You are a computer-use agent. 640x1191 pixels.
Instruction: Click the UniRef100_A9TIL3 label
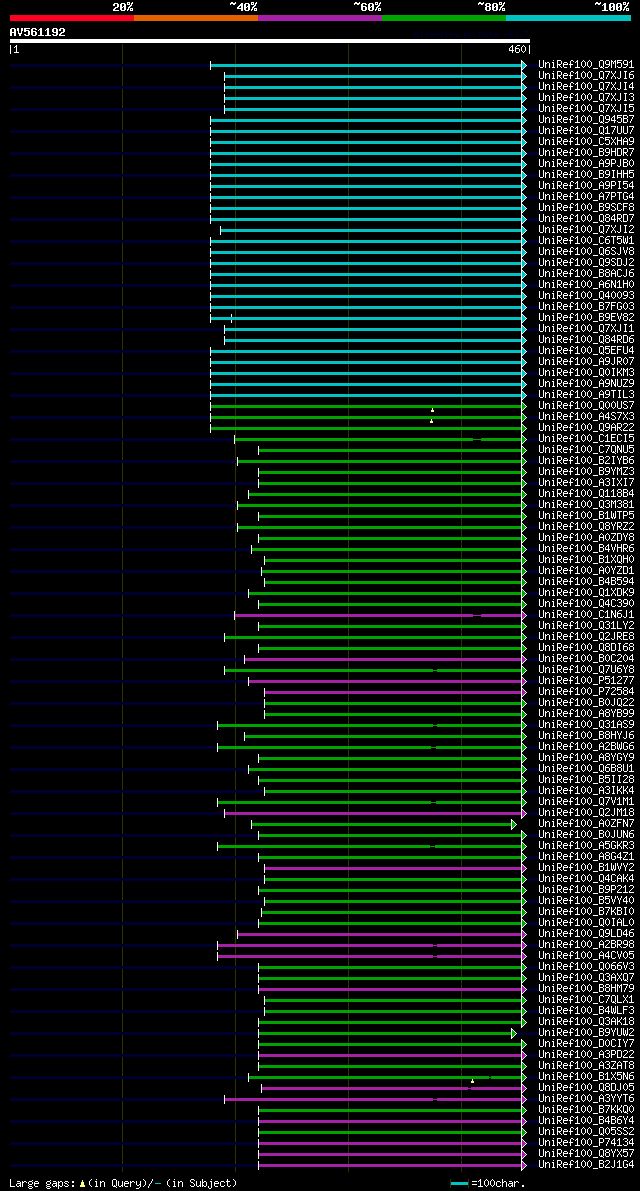[x=586, y=395]
